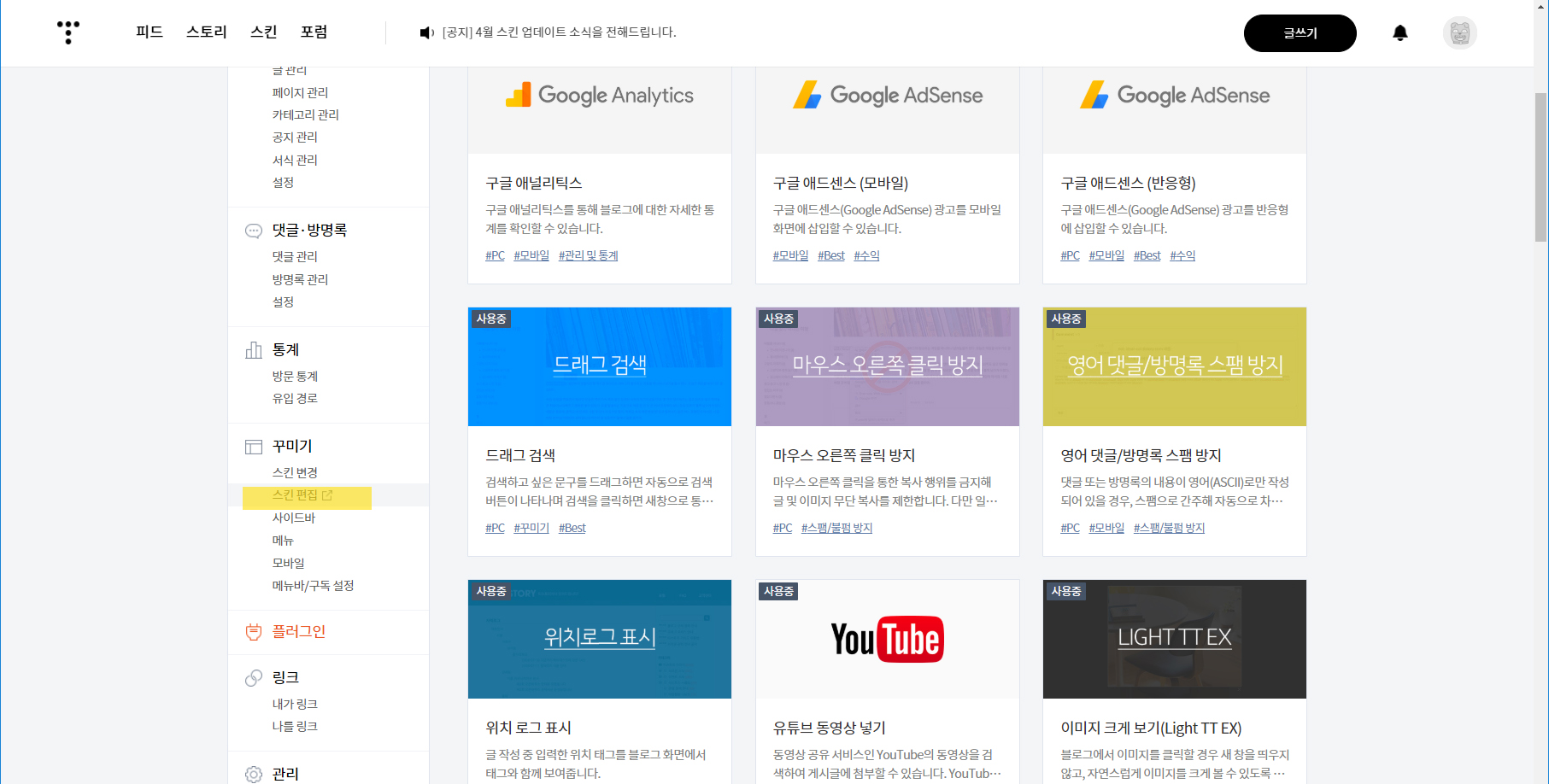The image size is (1549, 784).
Task: Open the 통계 section heading
Action: 285,349
